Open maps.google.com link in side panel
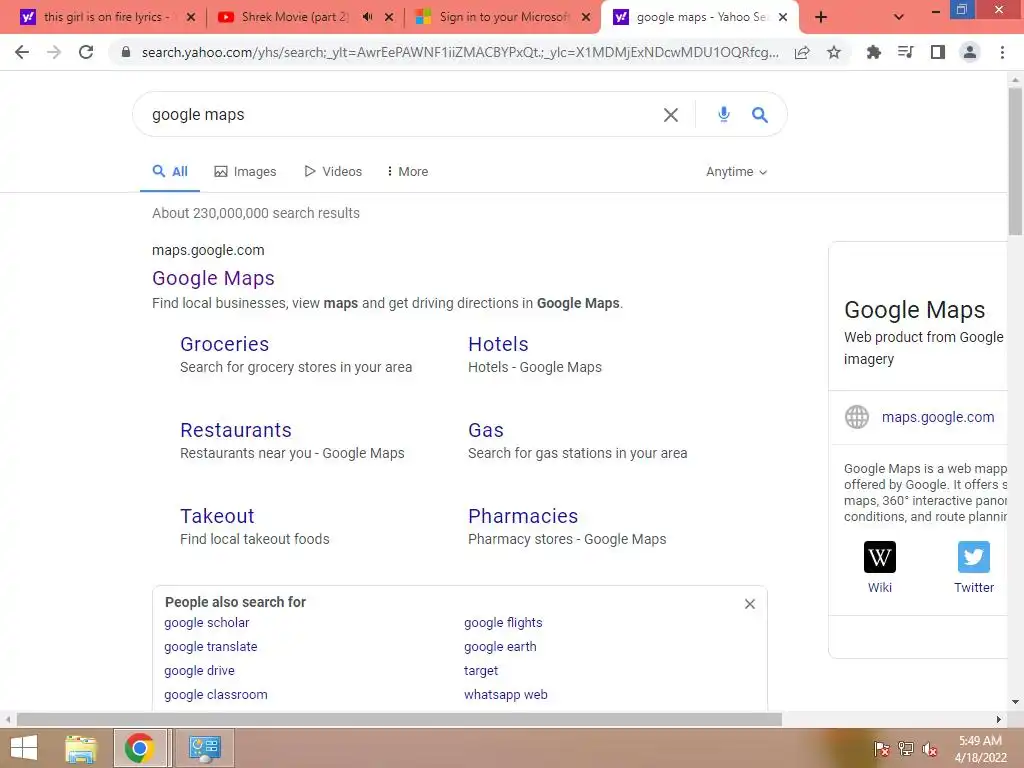 coord(938,417)
